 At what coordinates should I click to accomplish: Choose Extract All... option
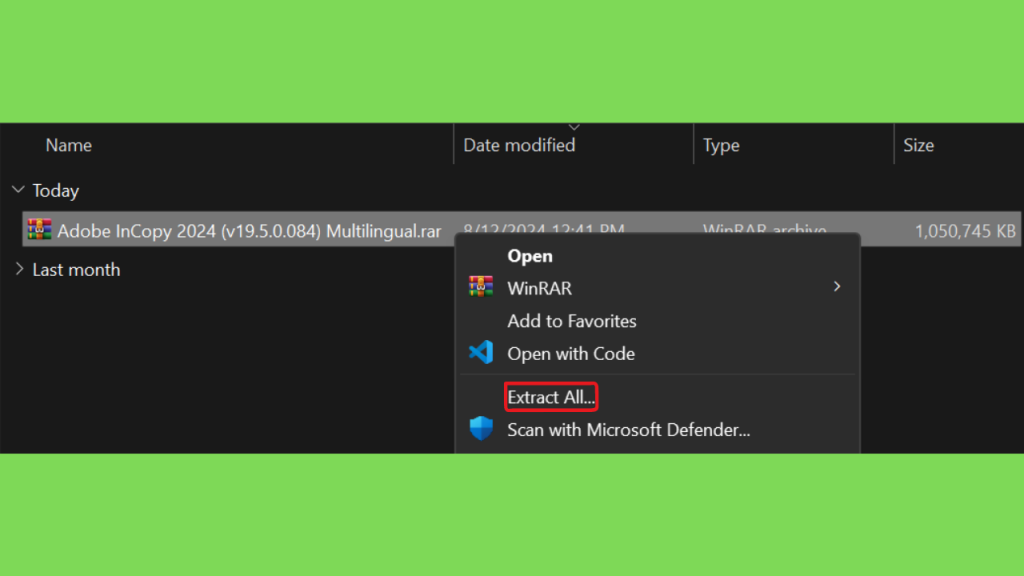[x=551, y=397]
